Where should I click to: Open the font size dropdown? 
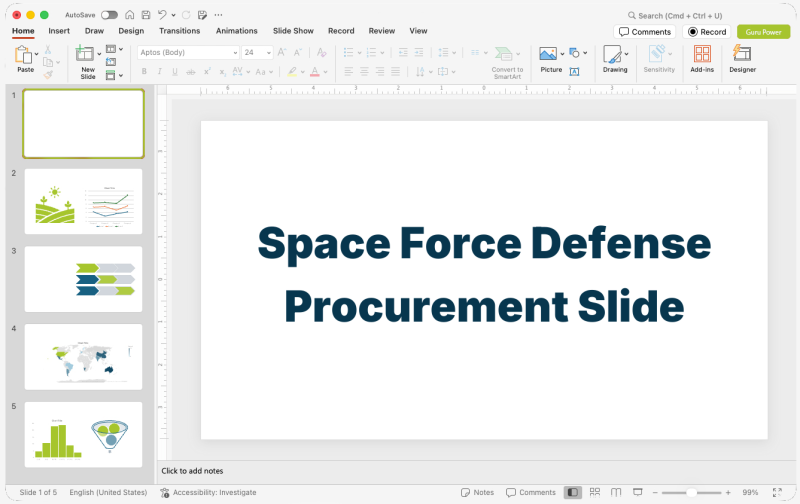268,53
